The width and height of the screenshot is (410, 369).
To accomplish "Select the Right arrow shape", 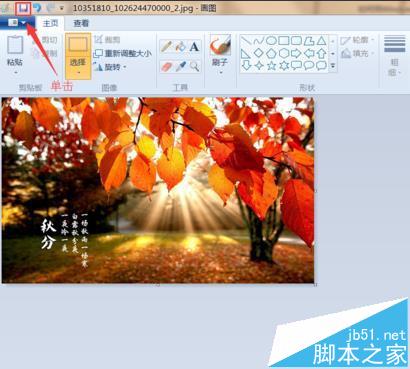I will click(296, 53).
